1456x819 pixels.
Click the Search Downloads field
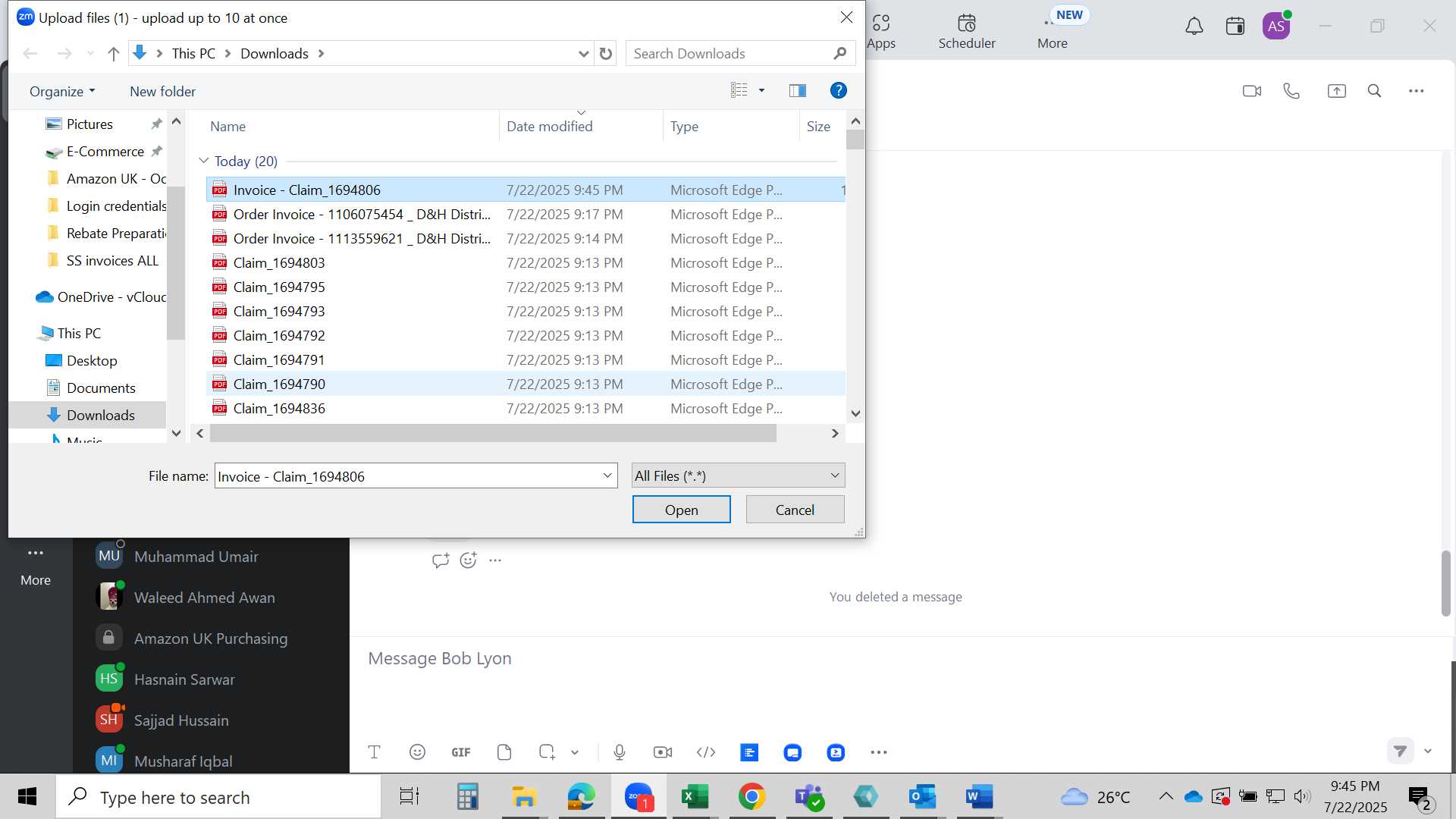[739, 54]
